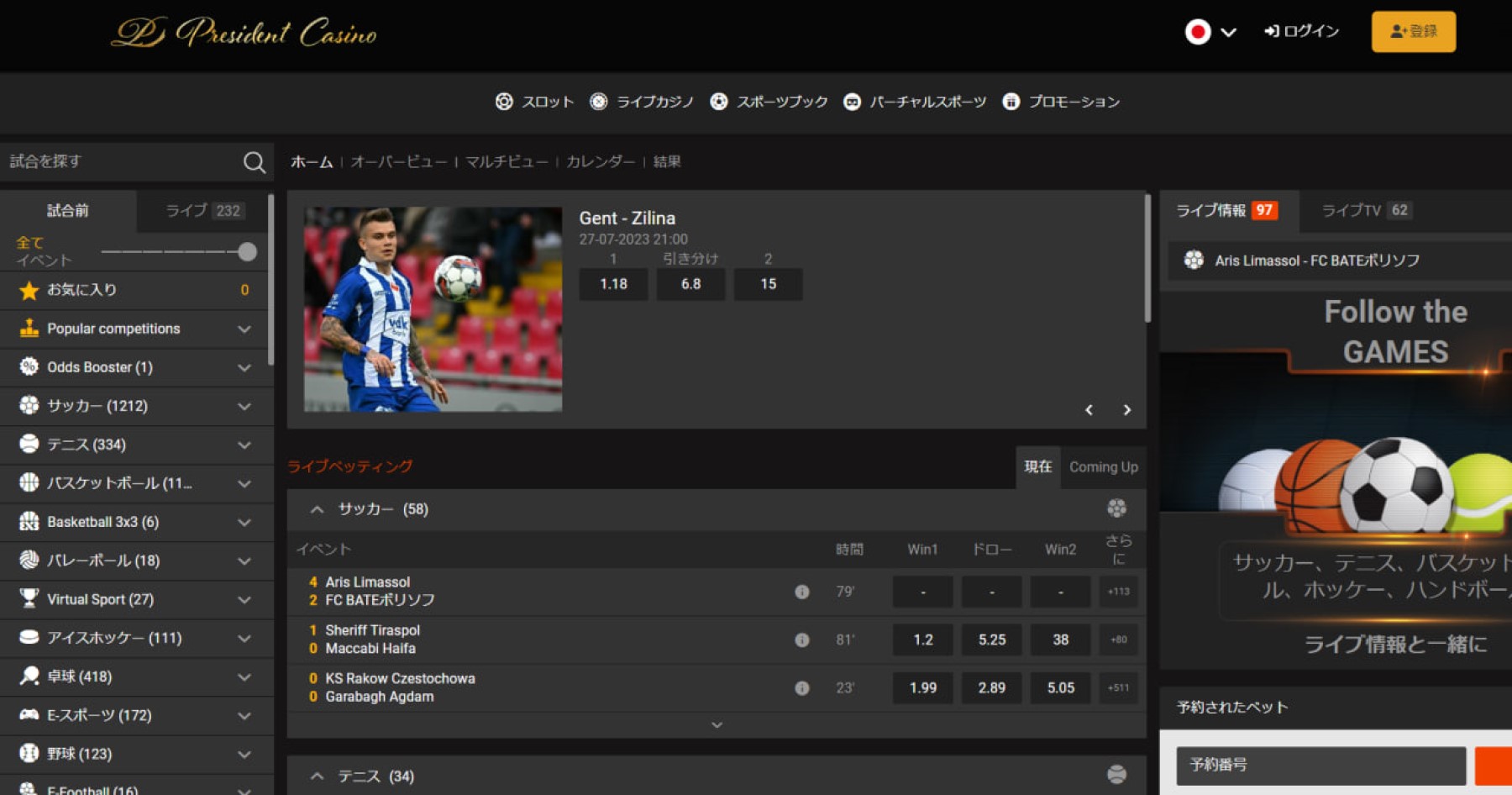Open the スポーツブック sportsbook menu

pyautogui.click(x=769, y=102)
